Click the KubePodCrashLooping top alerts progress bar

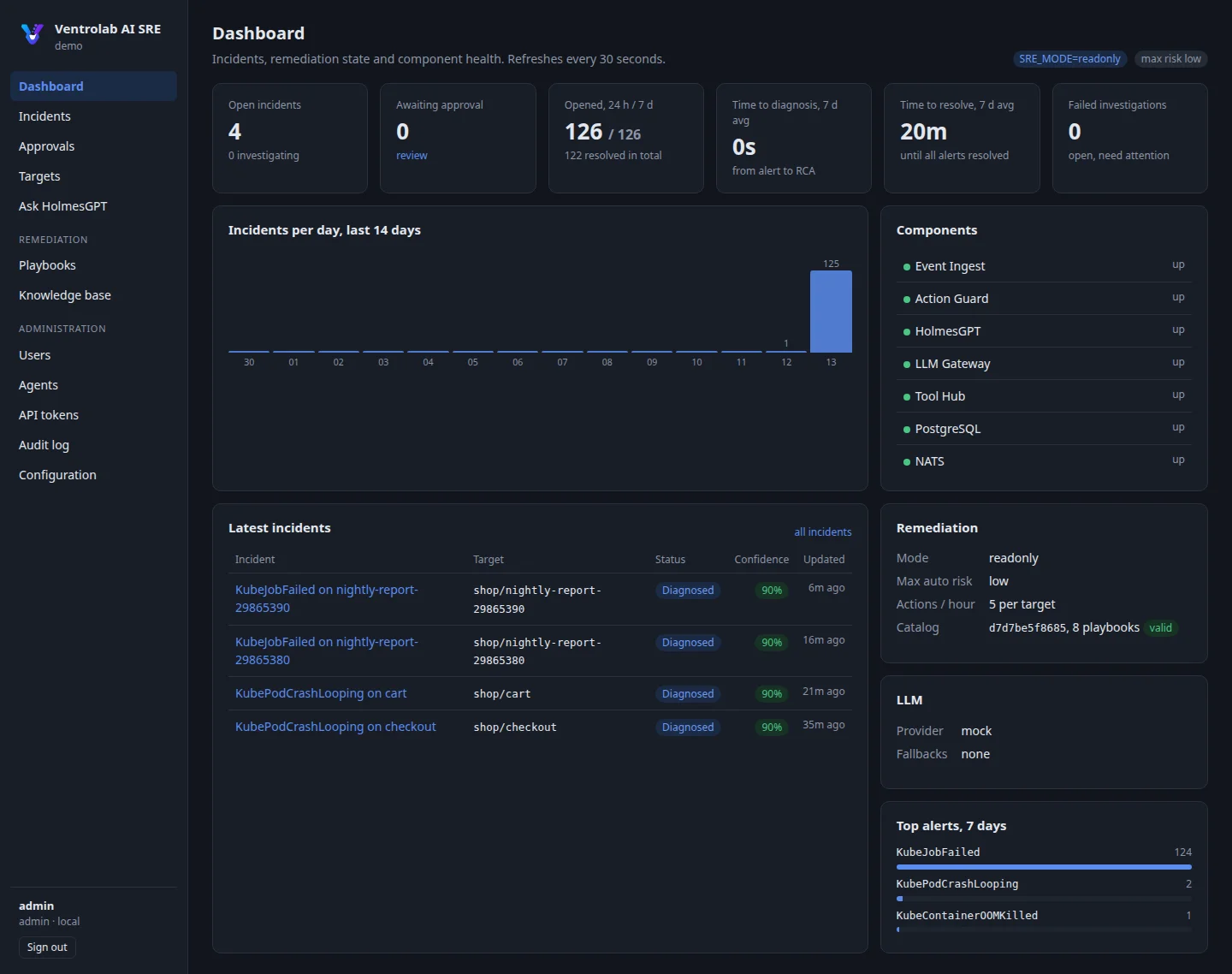pos(1044,899)
